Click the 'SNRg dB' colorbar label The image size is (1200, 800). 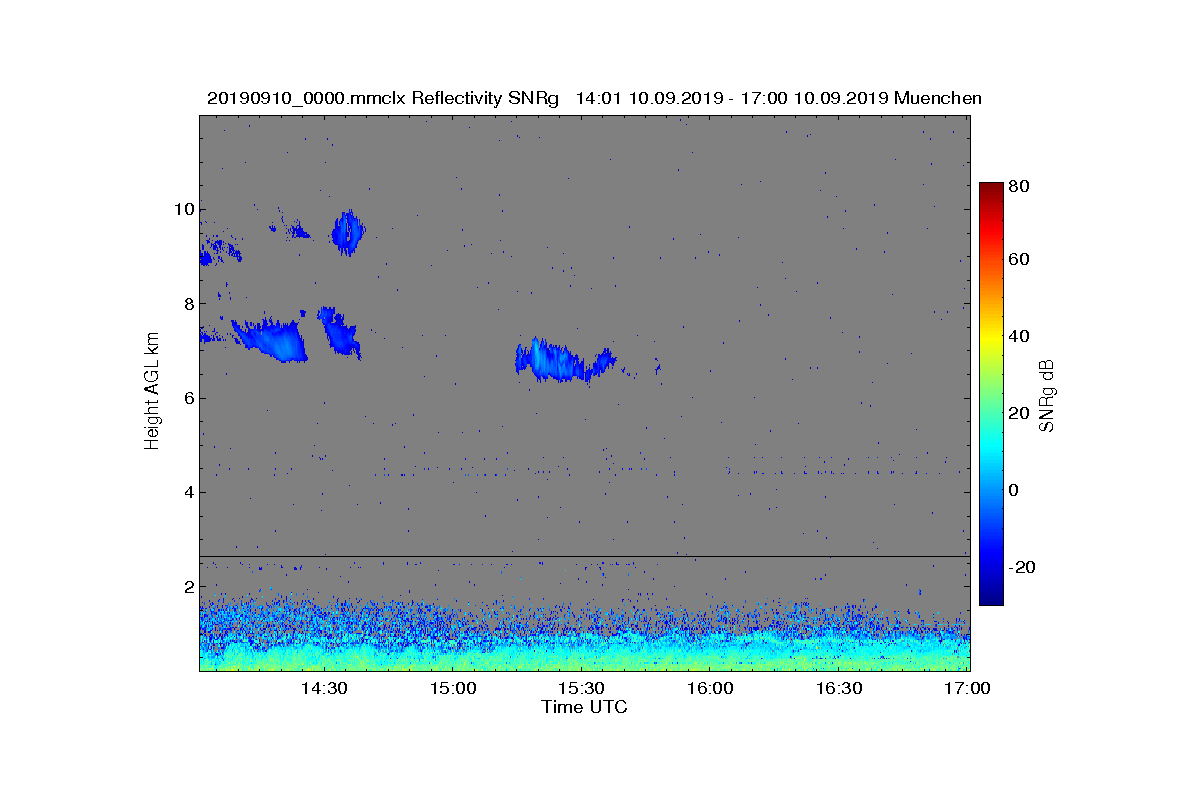[x=1047, y=395]
